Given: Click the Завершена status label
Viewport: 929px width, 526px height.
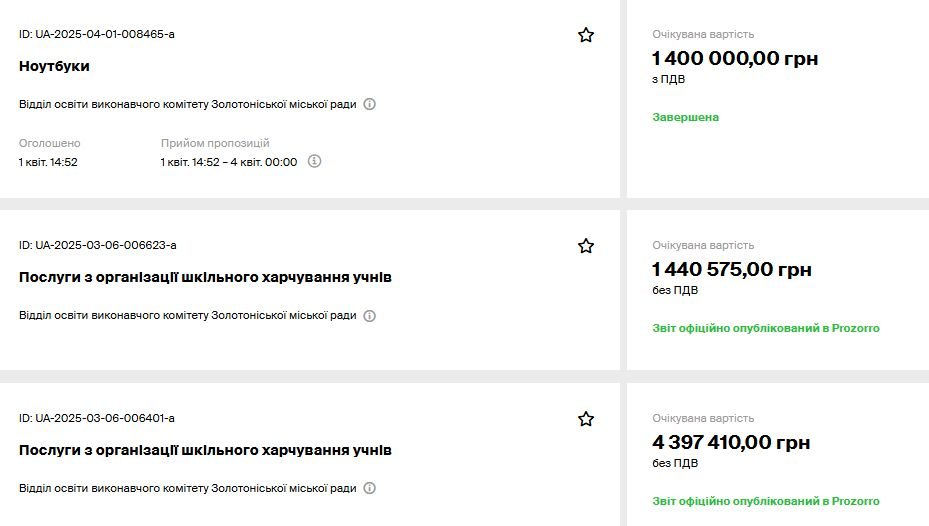Looking at the screenshot, I should click(x=685, y=117).
